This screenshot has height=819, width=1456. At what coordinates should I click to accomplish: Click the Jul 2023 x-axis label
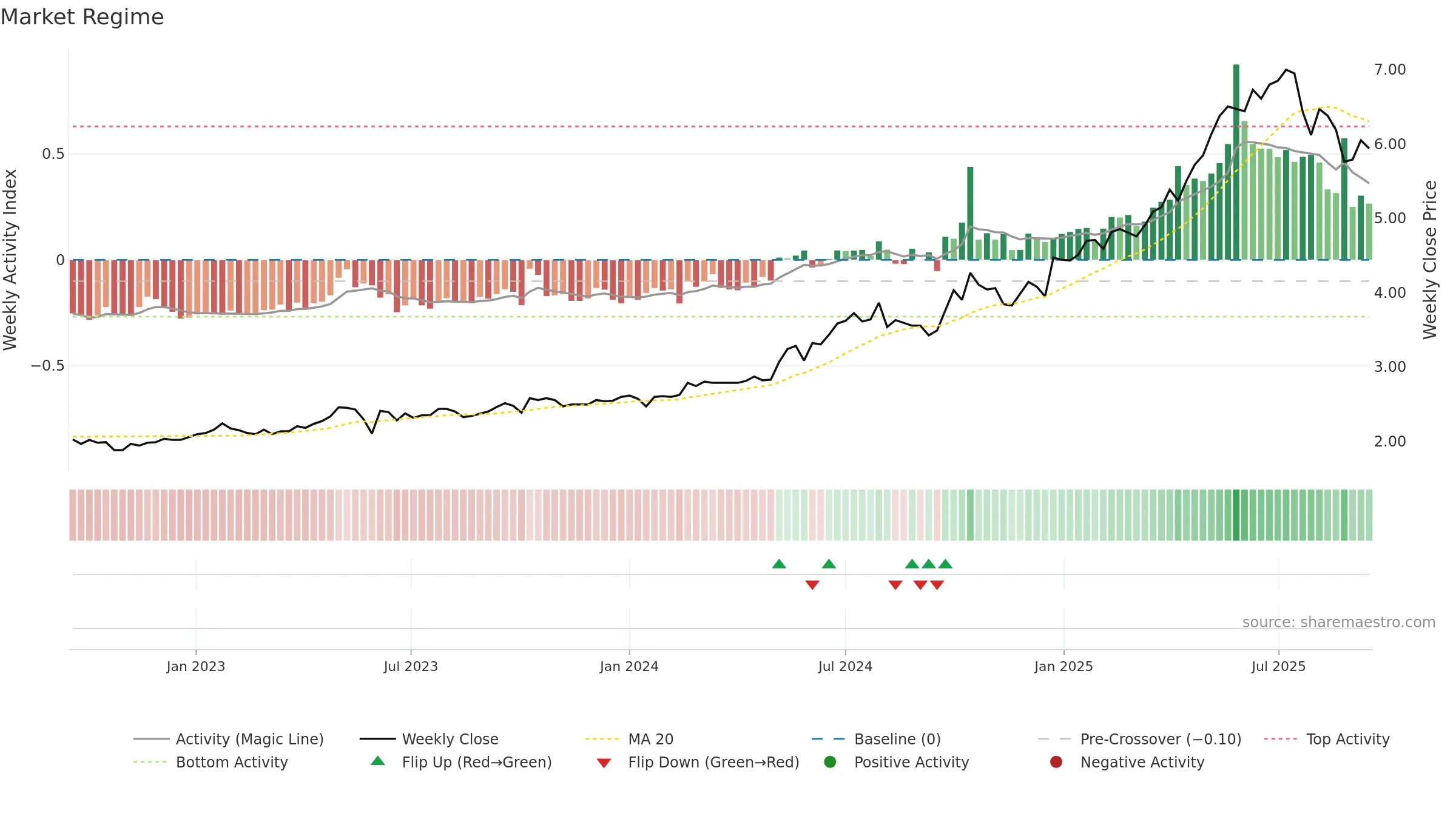[x=411, y=666]
